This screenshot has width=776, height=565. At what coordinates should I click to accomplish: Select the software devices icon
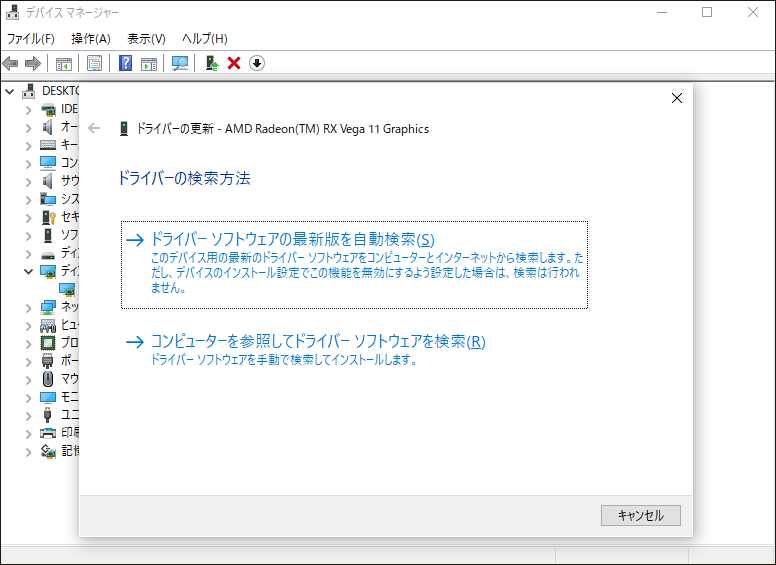click(48, 235)
